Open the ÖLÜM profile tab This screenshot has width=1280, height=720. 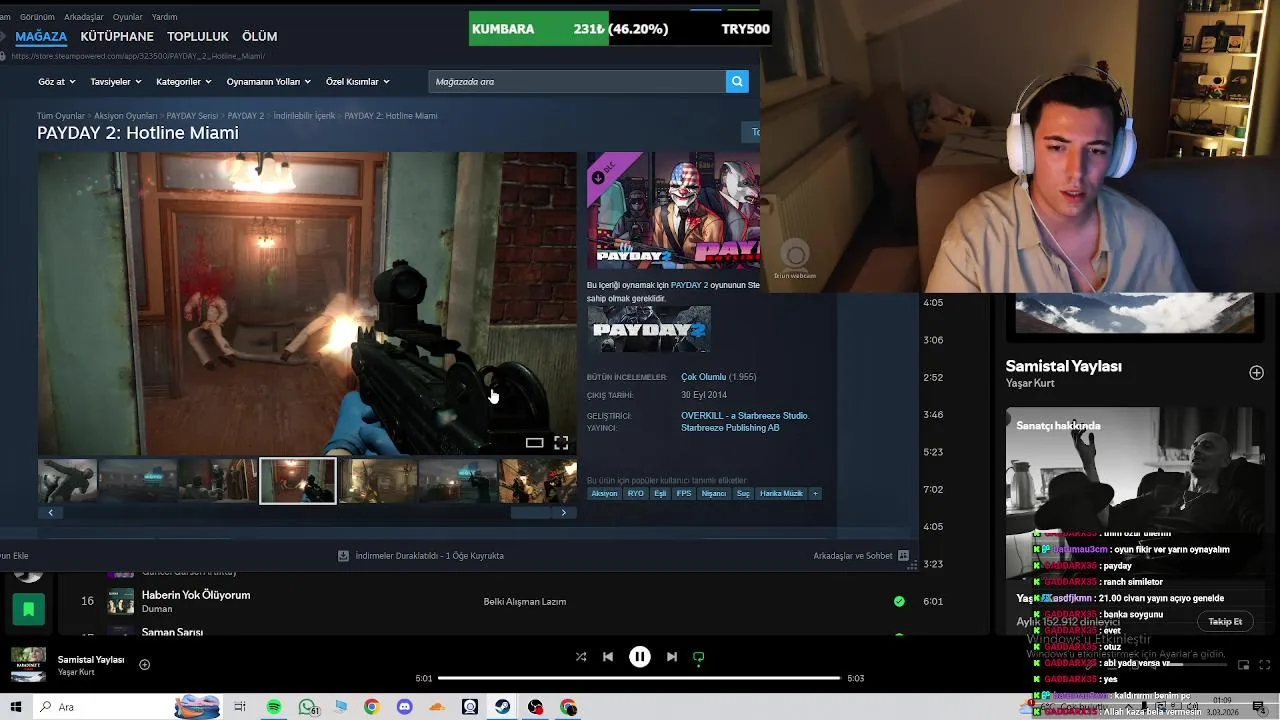tap(259, 36)
